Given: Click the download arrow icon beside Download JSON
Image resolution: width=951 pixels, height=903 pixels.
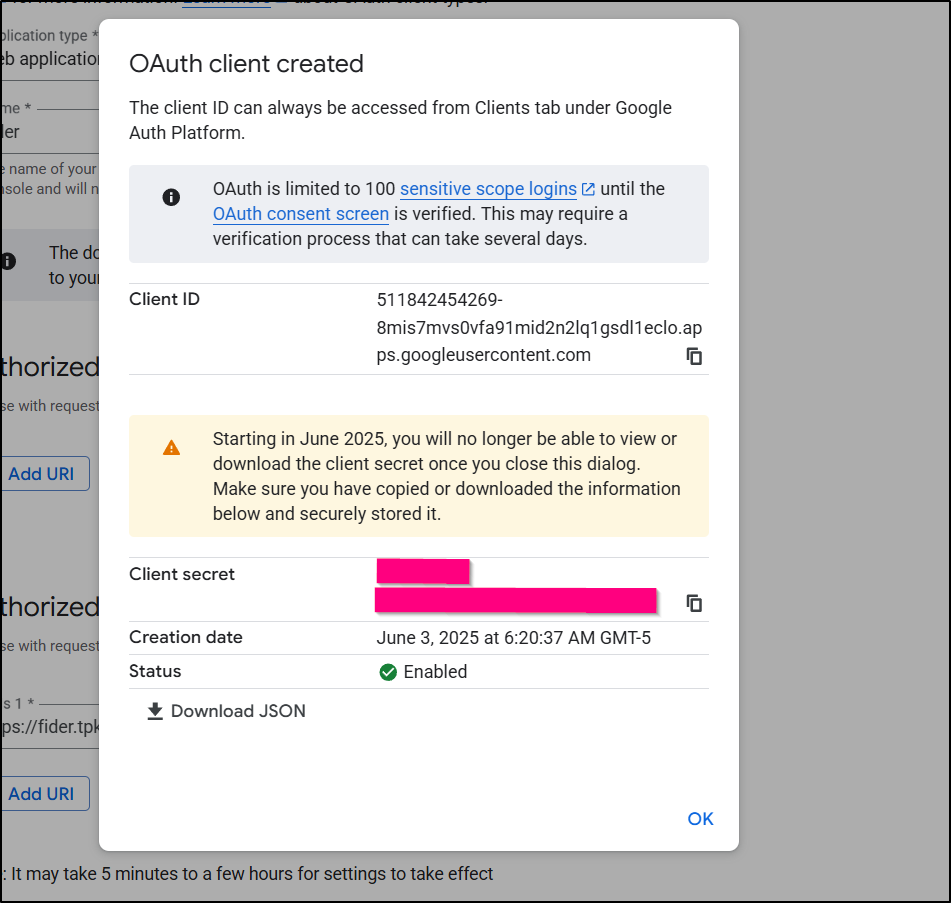Looking at the screenshot, I should [x=155, y=711].
